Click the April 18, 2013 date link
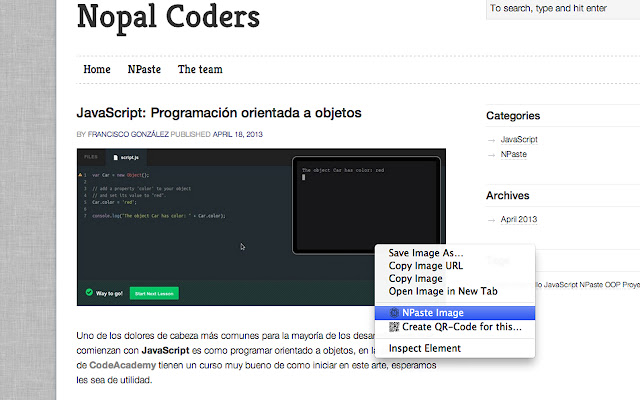 (x=238, y=134)
